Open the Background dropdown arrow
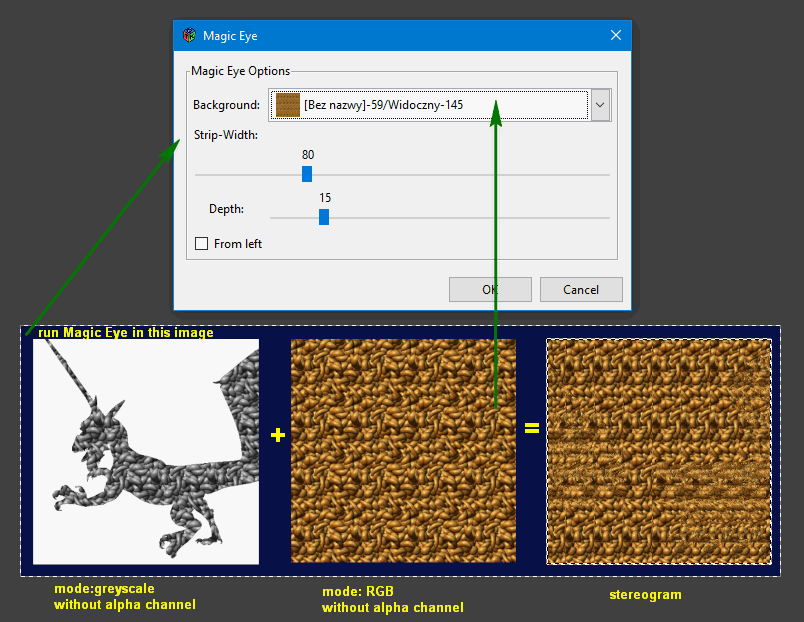804x622 pixels. 600,105
